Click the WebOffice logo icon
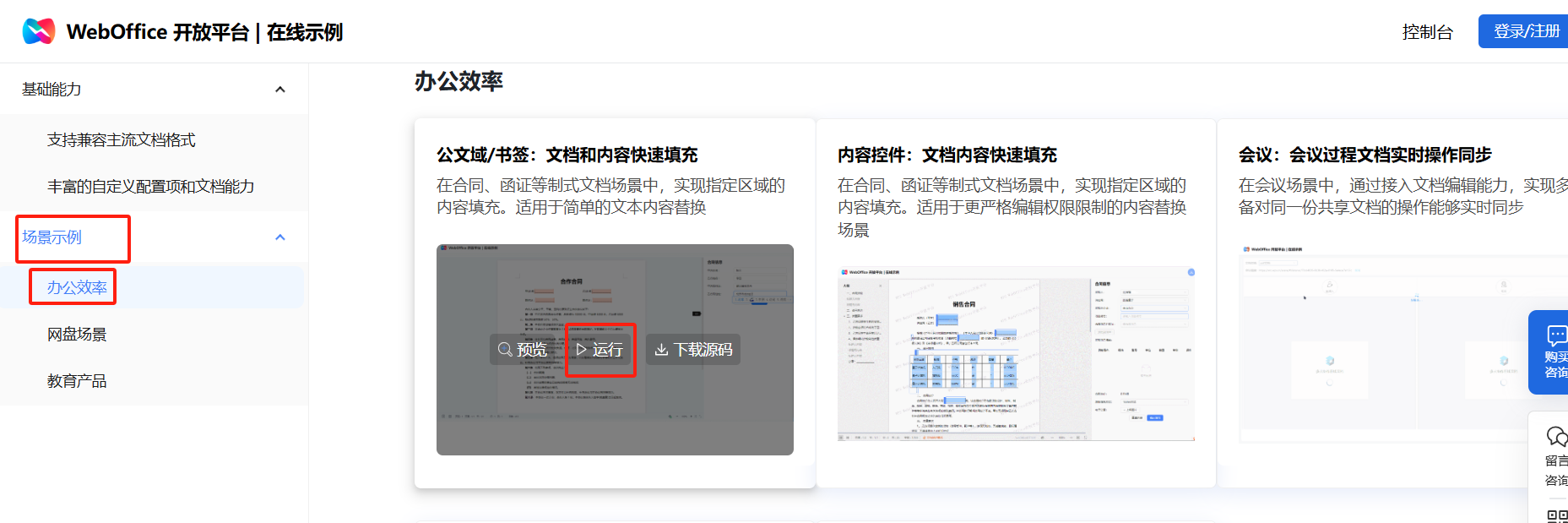1568x523 pixels. tap(39, 31)
